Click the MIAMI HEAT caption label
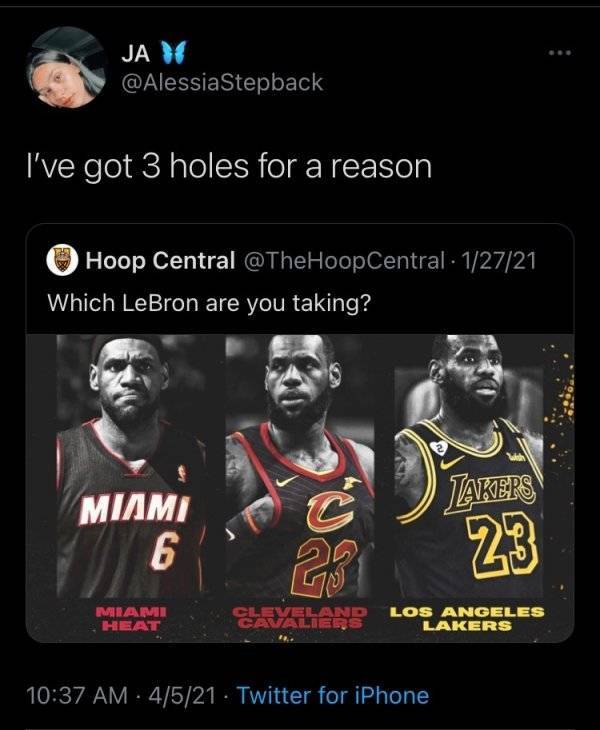The image size is (600, 730). coord(130,618)
